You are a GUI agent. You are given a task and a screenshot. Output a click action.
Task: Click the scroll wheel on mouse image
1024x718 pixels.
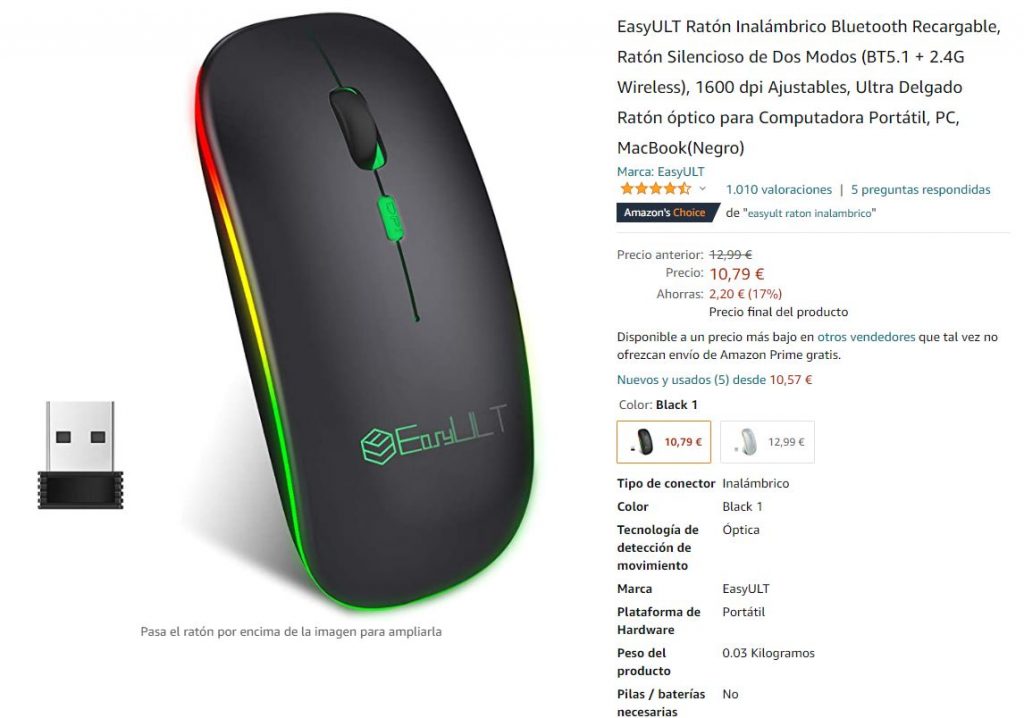357,128
